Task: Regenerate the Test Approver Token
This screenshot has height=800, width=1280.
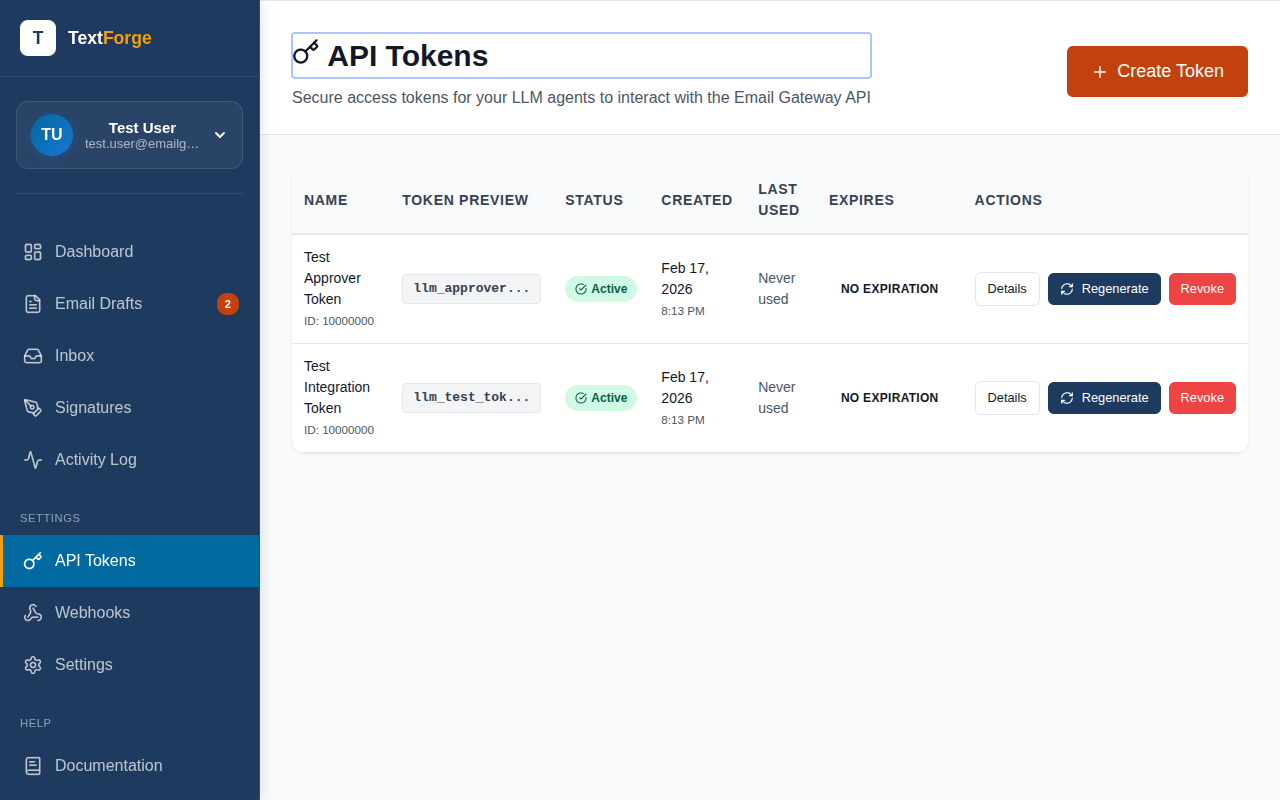Action: coord(1104,289)
